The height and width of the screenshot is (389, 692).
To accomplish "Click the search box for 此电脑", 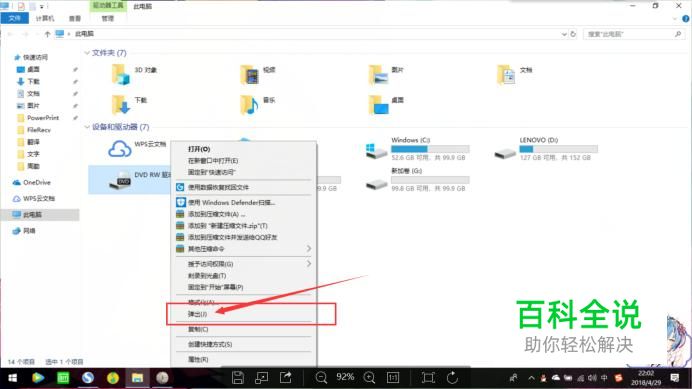I will coord(633,34).
